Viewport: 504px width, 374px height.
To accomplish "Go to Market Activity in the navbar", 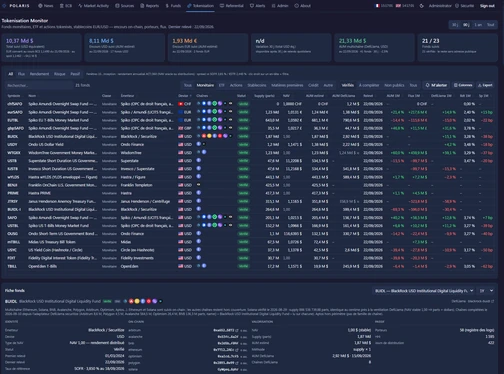I will pyautogui.click(x=94, y=6).
